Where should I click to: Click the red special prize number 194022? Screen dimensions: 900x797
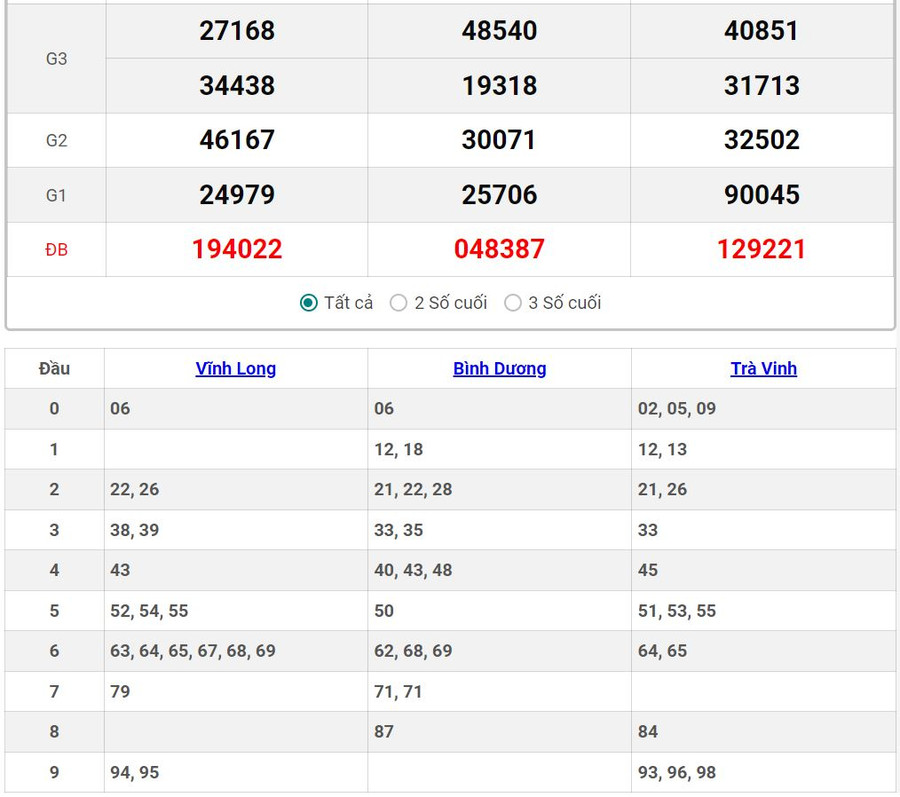click(x=237, y=249)
